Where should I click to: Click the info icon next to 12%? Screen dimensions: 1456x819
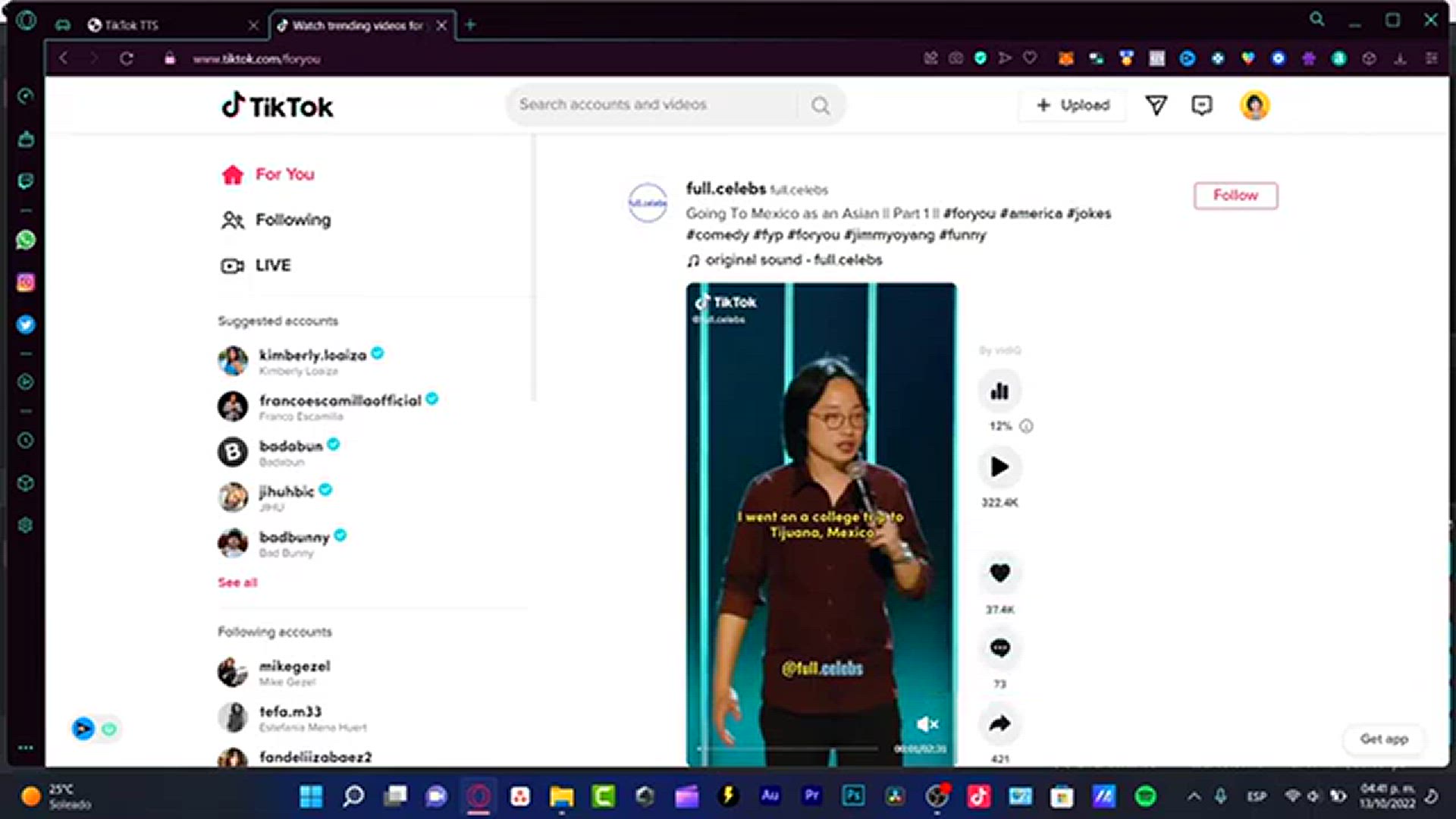click(x=1026, y=426)
